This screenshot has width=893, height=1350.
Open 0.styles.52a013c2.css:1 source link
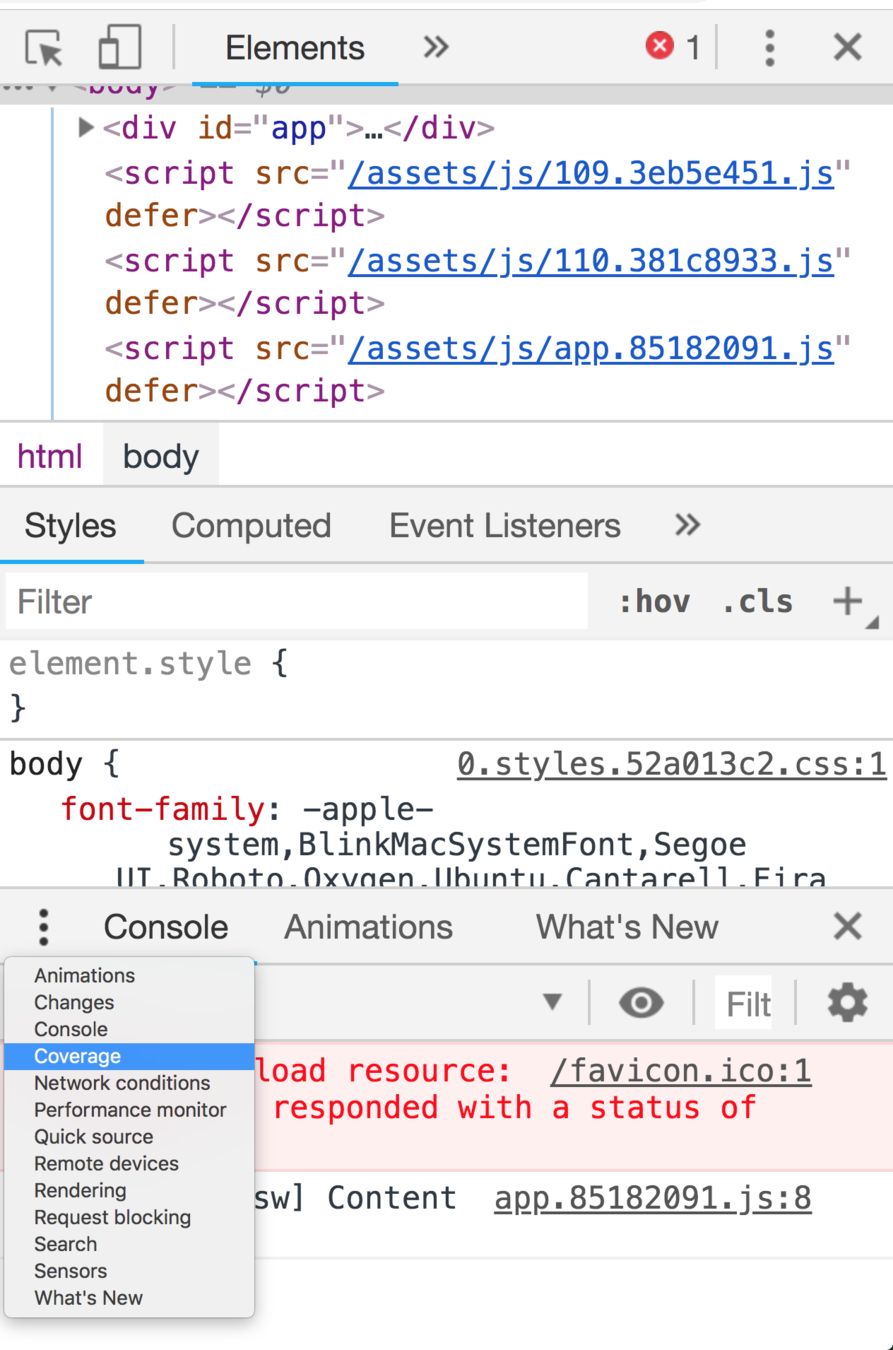pyautogui.click(x=672, y=765)
